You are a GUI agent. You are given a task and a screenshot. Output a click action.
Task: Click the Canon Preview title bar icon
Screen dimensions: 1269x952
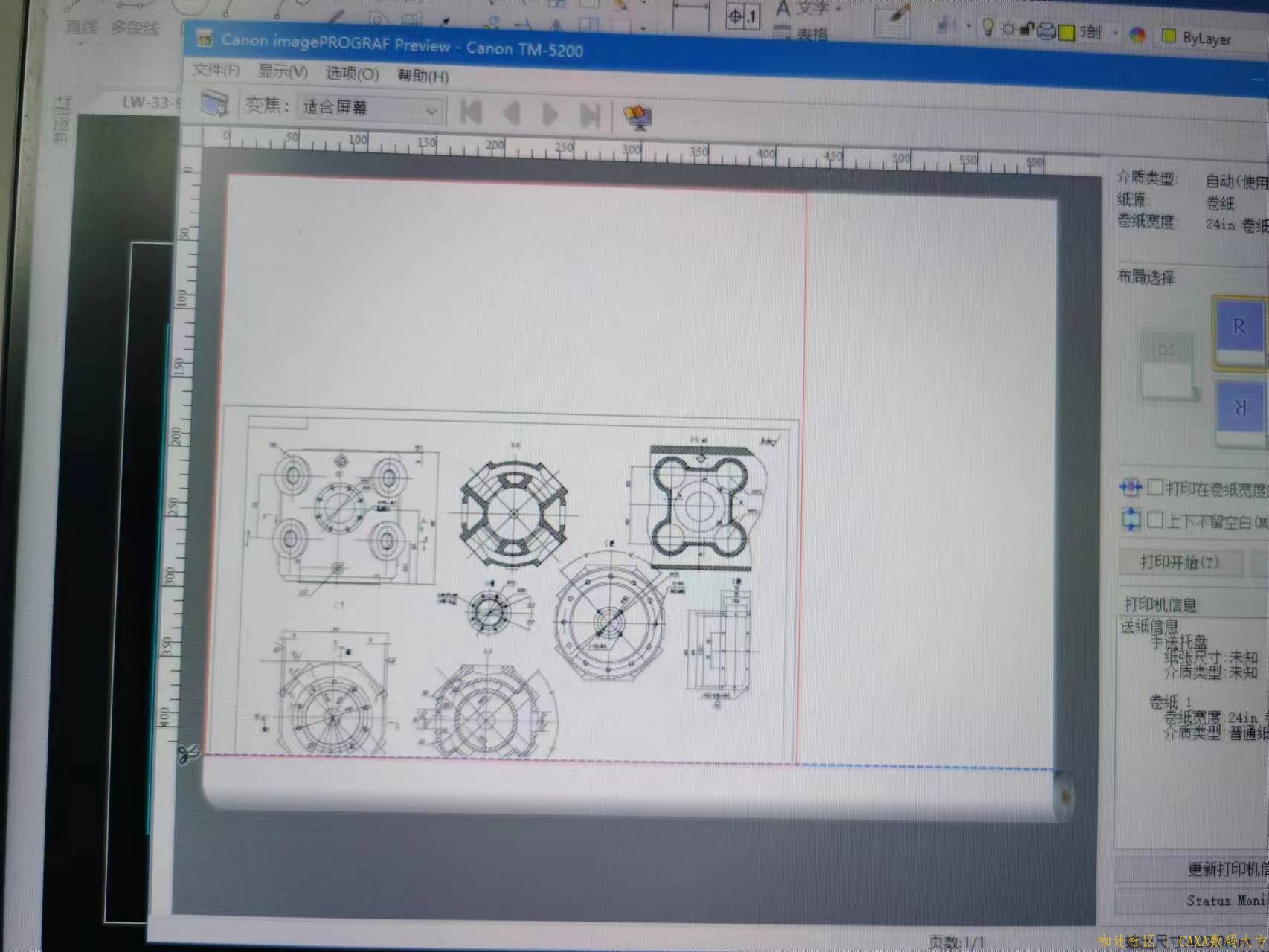pyautogui.click(x=205, y=39)
